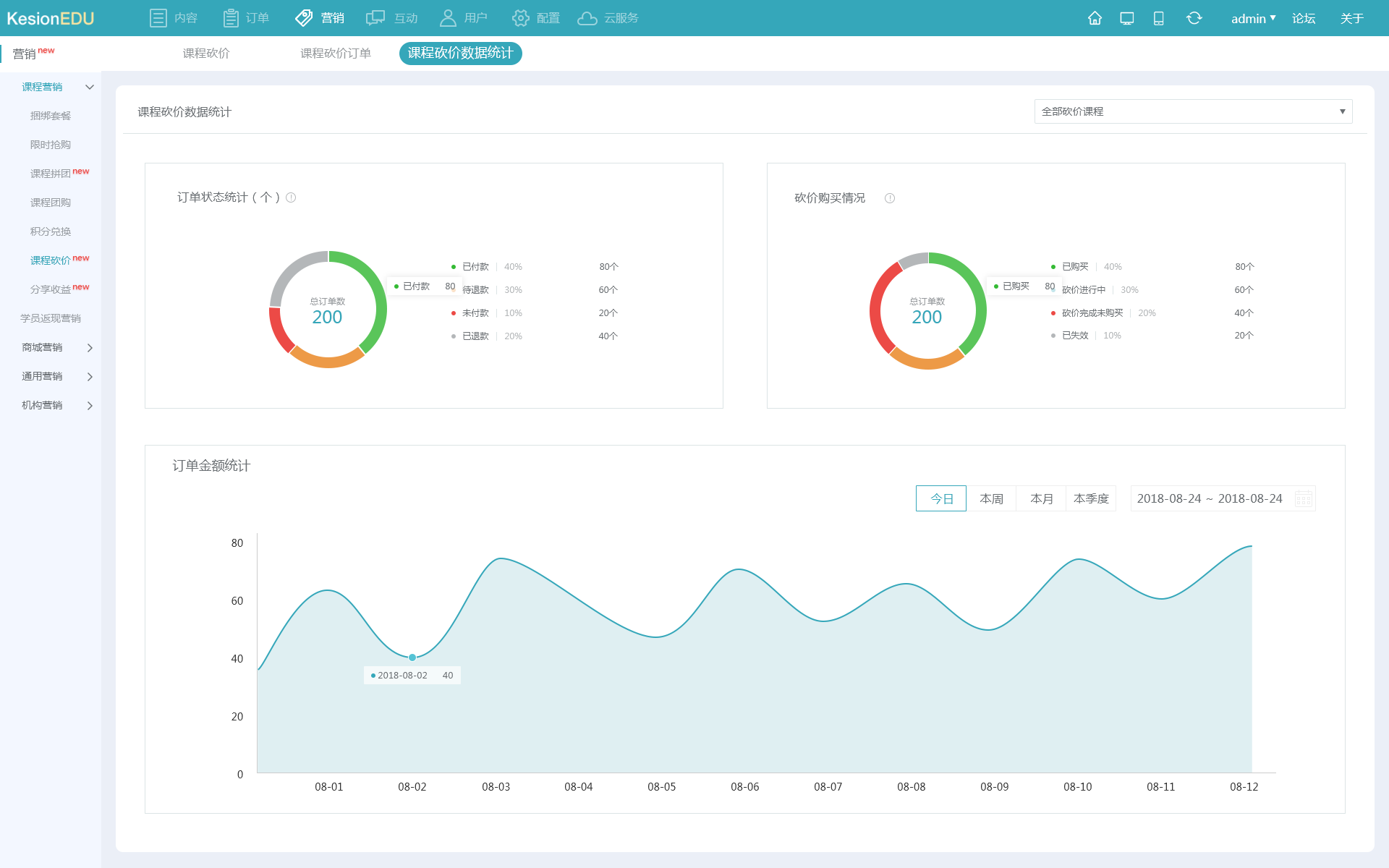This screenshot has width=1389, height=868.
Task: Click info icon beside 砍价购买情况
Action: (x=890, y=198)
